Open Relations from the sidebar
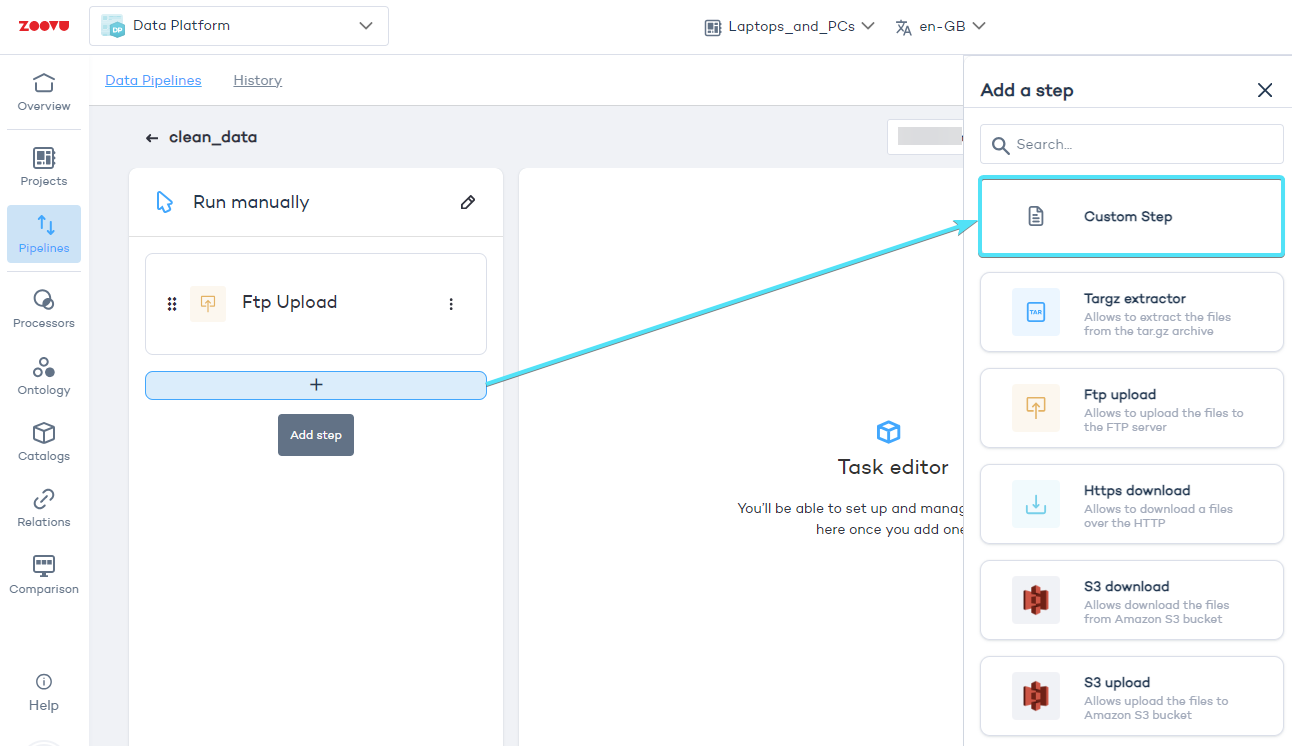1292x746 pixels. (44, 508)
